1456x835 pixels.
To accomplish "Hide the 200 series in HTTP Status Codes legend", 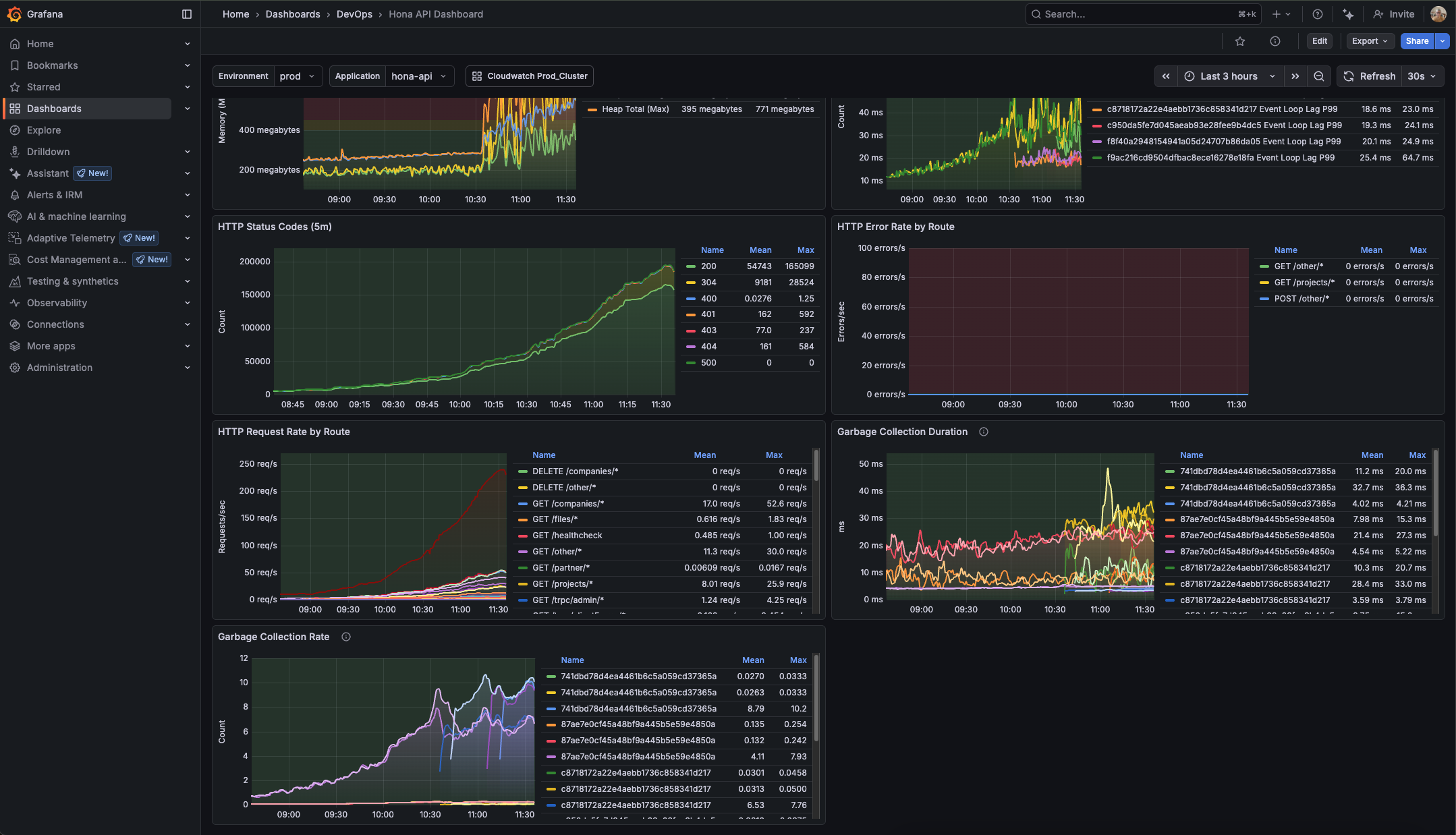I will click(708, 266).
